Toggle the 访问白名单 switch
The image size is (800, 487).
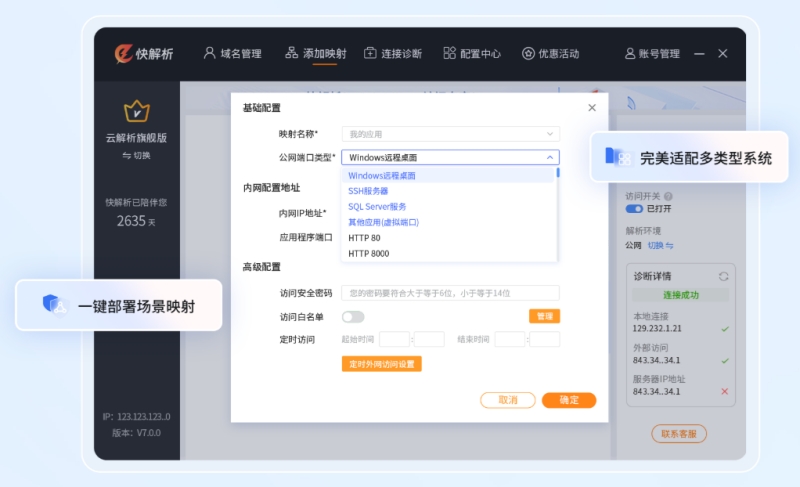pos(353,317)
